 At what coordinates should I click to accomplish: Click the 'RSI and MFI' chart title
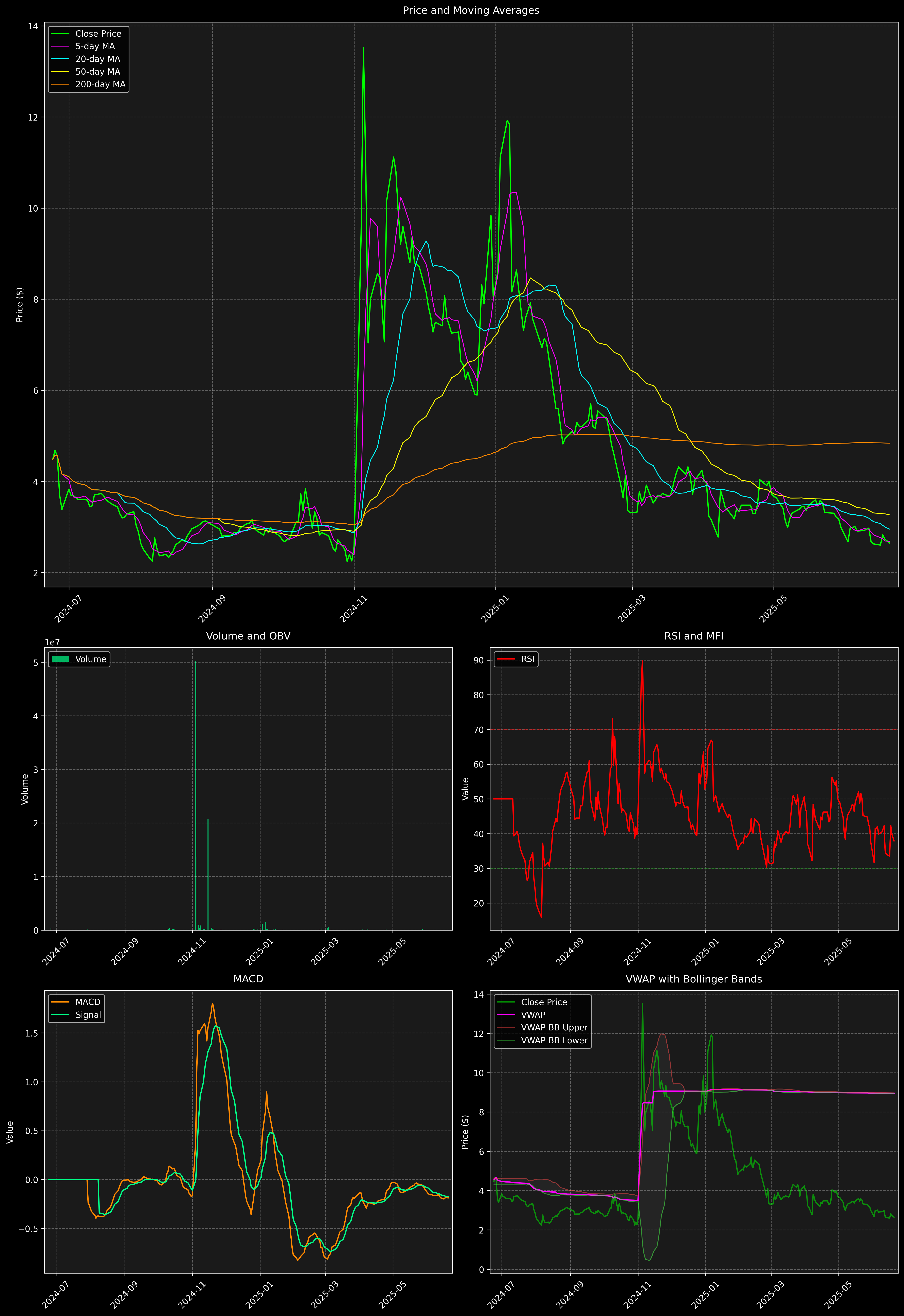[x=694, y=636]
